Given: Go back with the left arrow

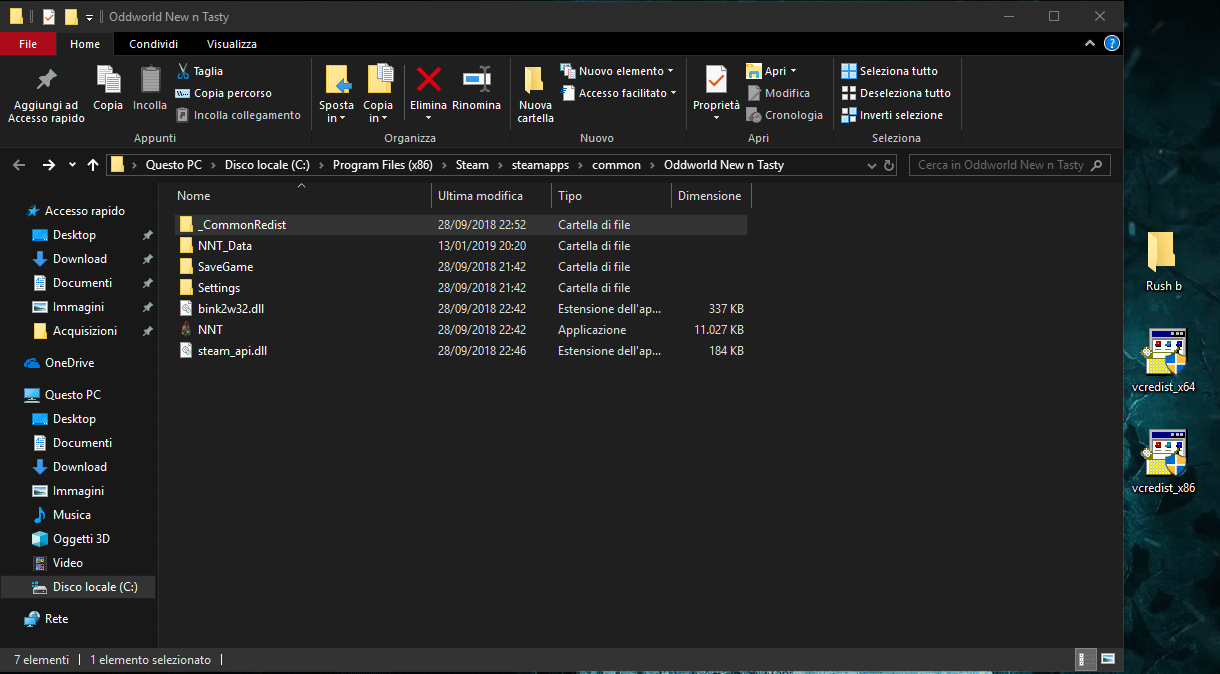Looking at the screenshot, I should pyautogui.click(x=20, y=165).
